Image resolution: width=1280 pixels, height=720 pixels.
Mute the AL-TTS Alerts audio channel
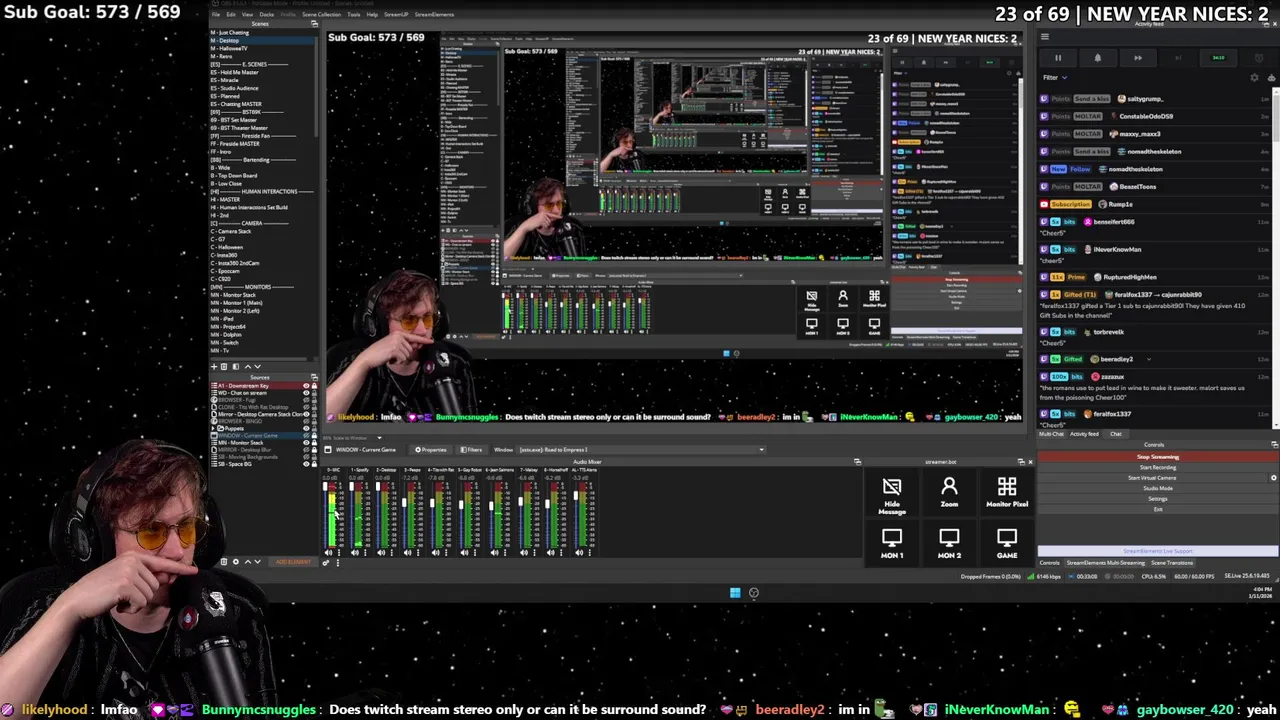579,552
